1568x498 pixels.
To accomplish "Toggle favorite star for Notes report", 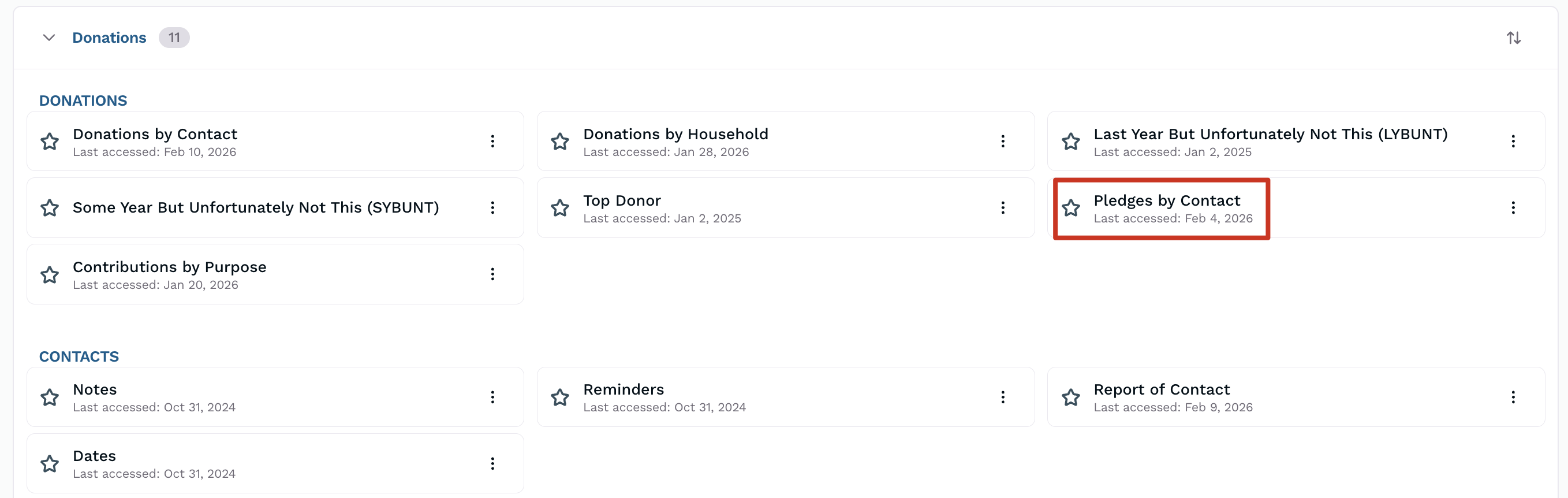I will coord(50,397).
